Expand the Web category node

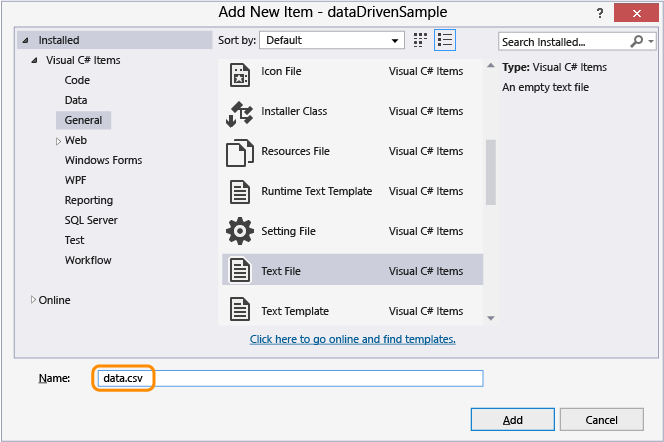58,141
